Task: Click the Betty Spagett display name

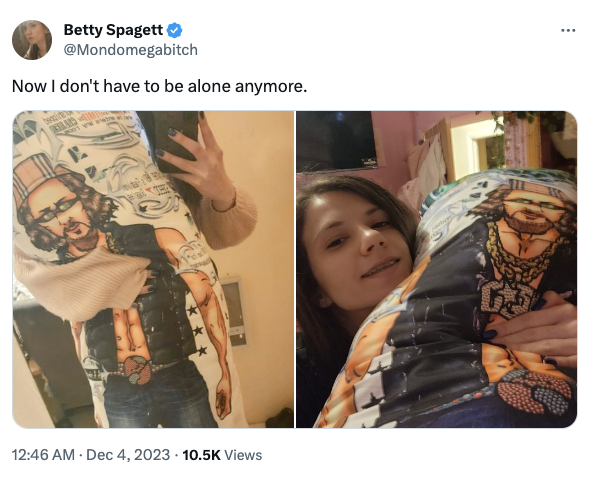Action: pyautogui.click(x=113, y=30)
